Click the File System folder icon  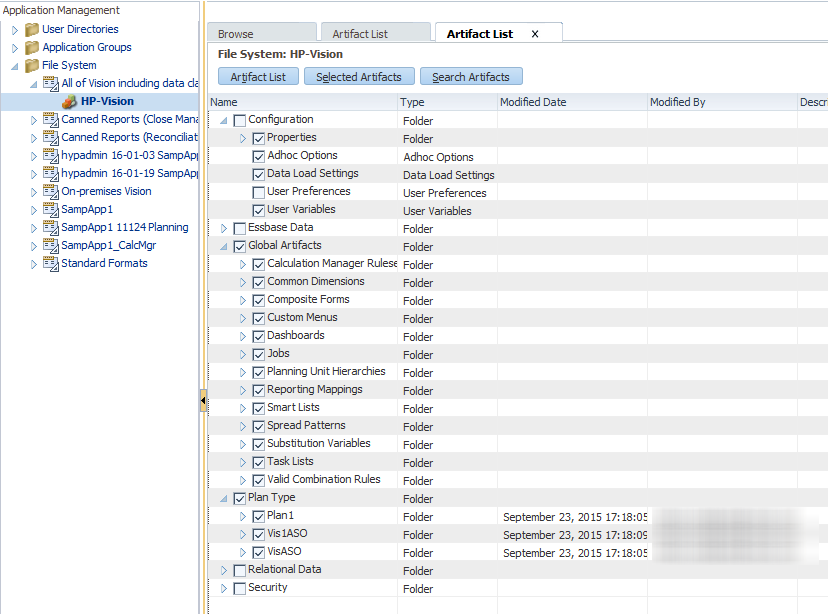tap(32, 65)
